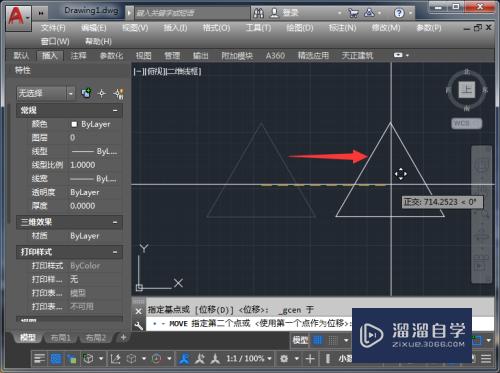
Task: Click the 材质 ByLayer value
Action: [x=85, y=236]
